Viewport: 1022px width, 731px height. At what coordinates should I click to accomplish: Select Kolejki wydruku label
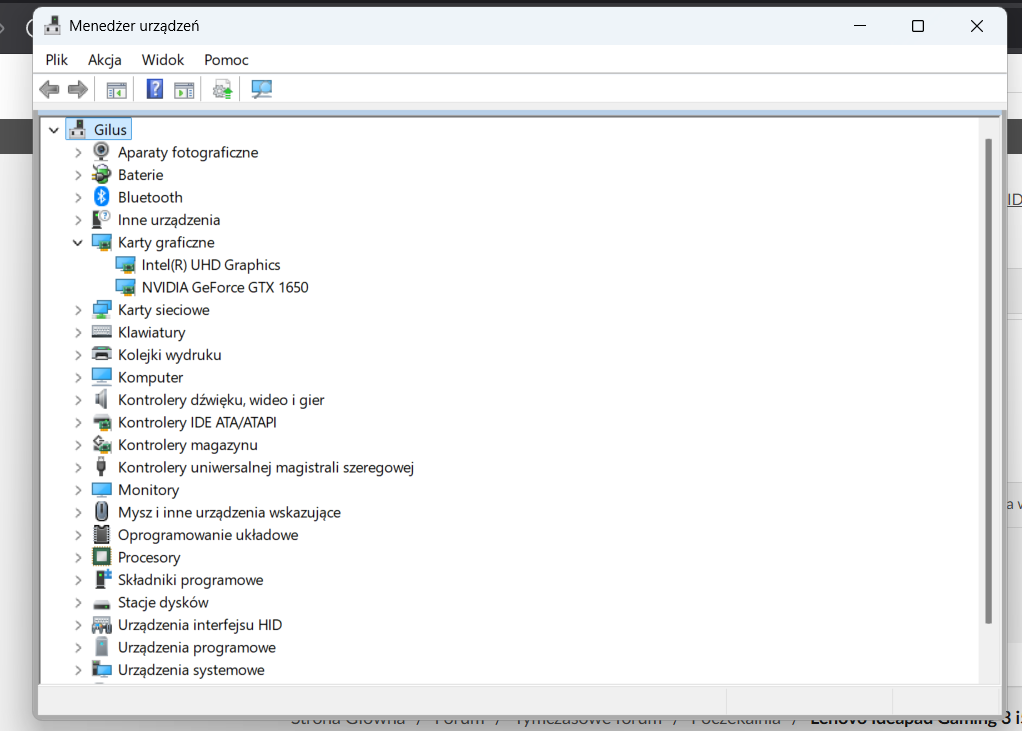(x=169, y=354)
